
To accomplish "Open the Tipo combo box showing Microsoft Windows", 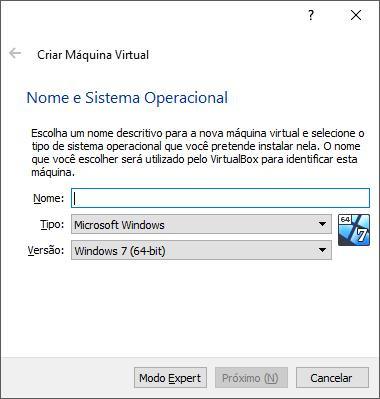I will coord(201,224).
